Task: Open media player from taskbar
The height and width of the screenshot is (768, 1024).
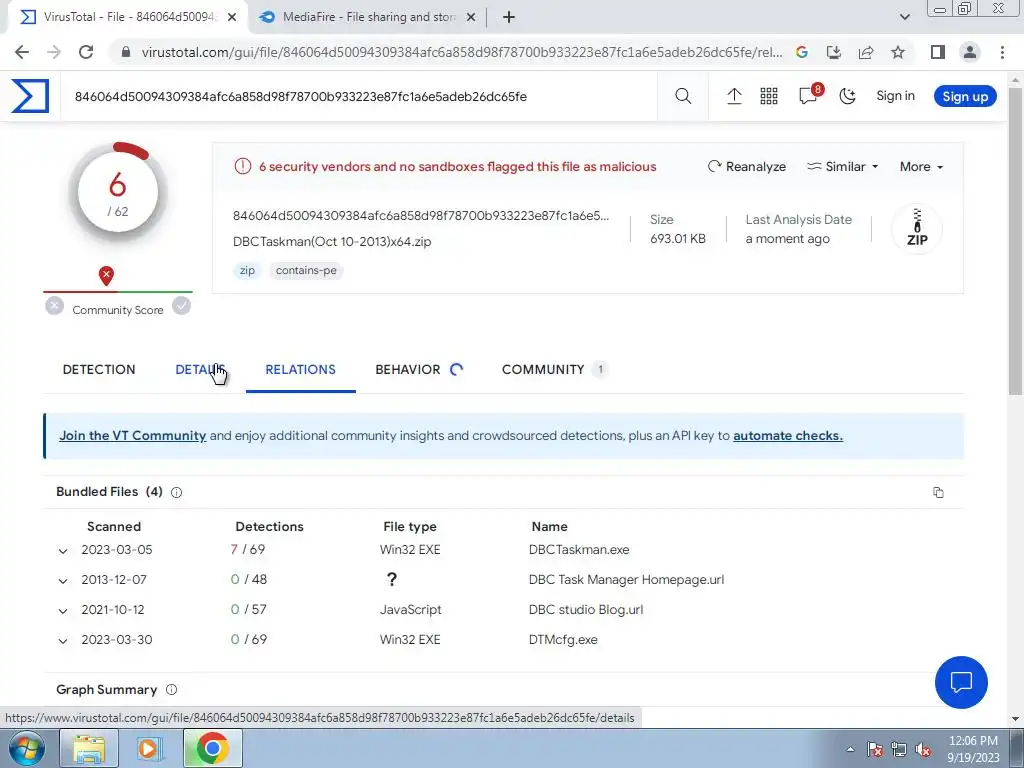Action: tap(149, 749)
